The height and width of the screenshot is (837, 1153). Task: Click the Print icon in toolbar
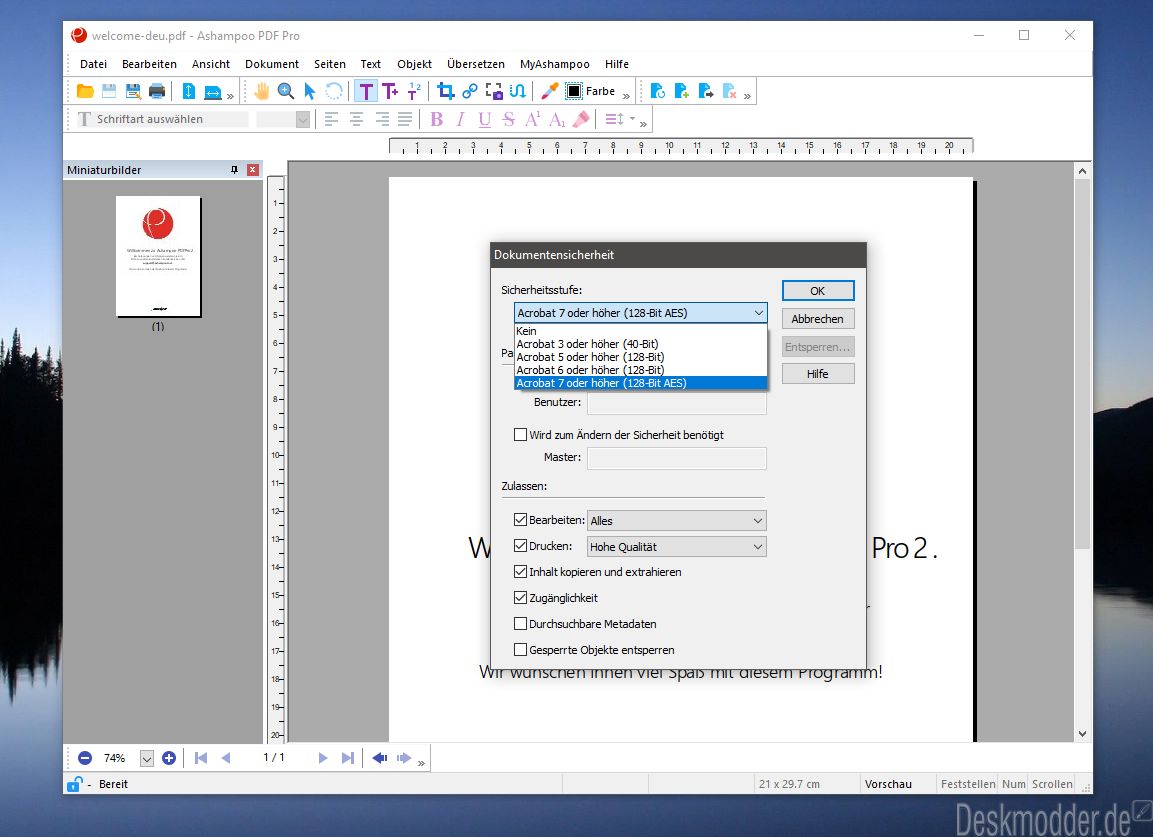tap(157, 91)
